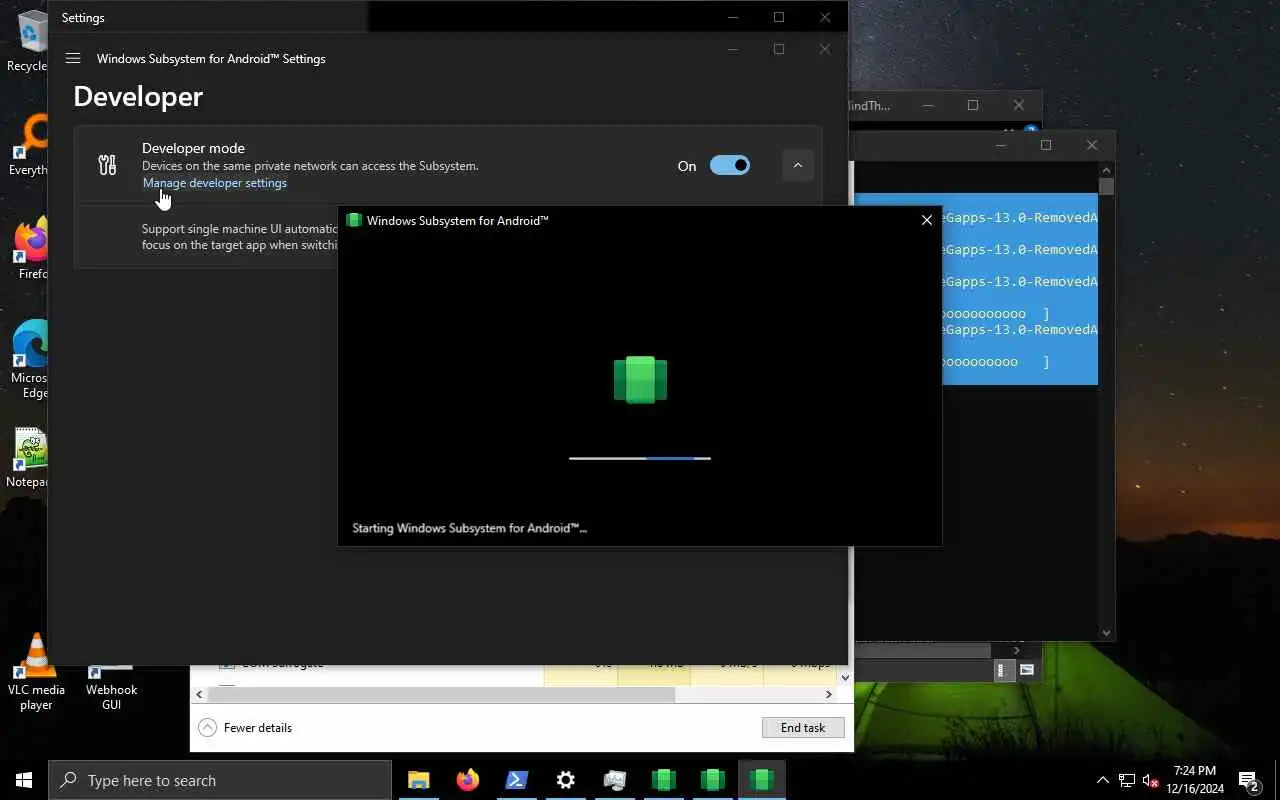Click the Task Manager horizontal scrollbar thumb
The height and width of the screenshot is (800, 1280).
(x=440, y=694)
